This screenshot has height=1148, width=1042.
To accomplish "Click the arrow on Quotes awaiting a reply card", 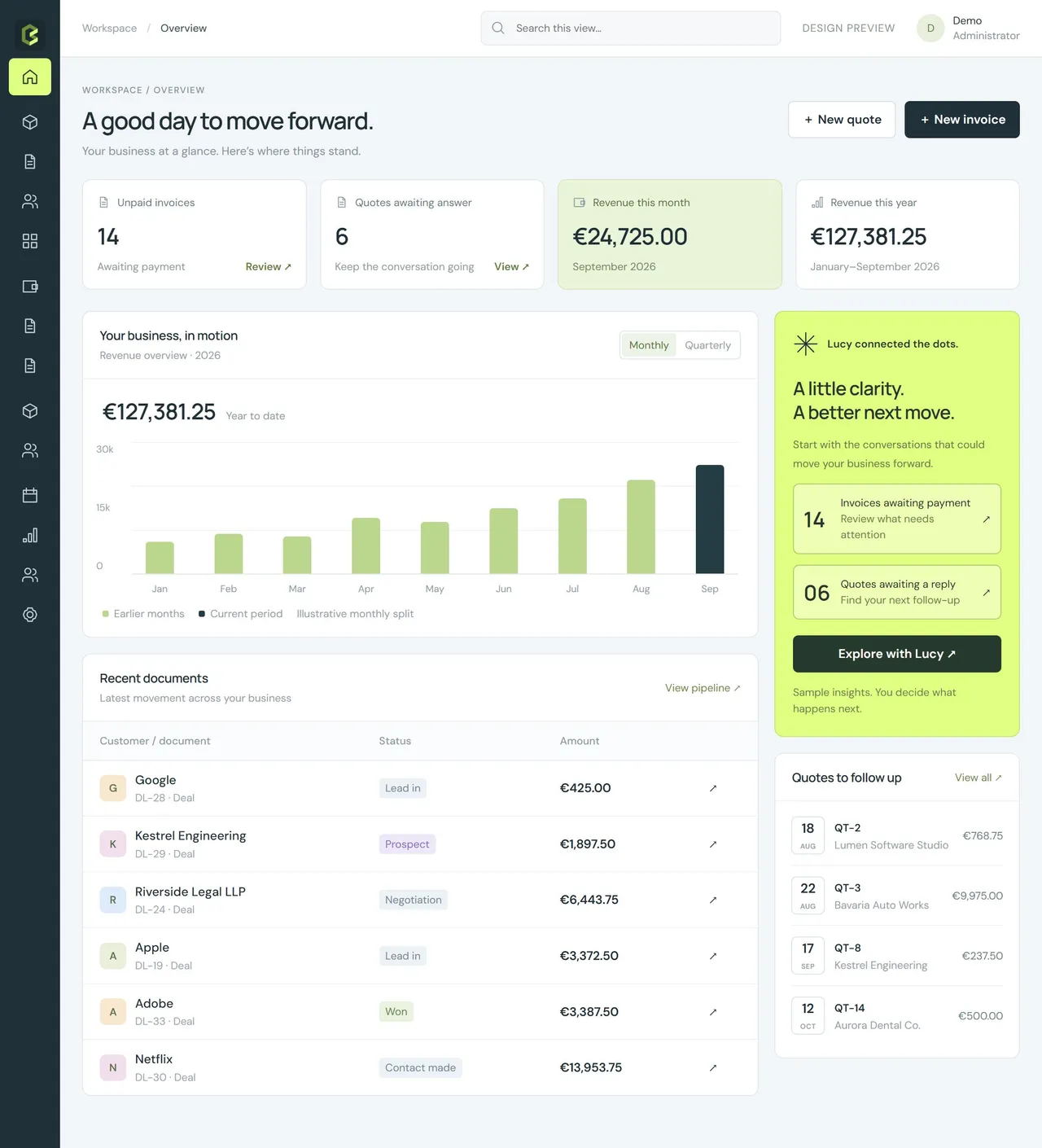I will coord(987,592).
